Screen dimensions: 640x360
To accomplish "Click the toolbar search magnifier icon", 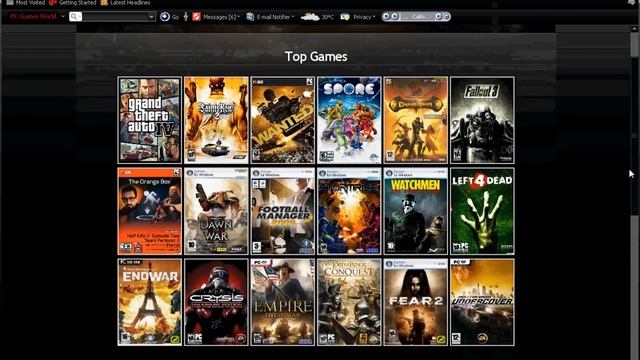I will point(75,17).
